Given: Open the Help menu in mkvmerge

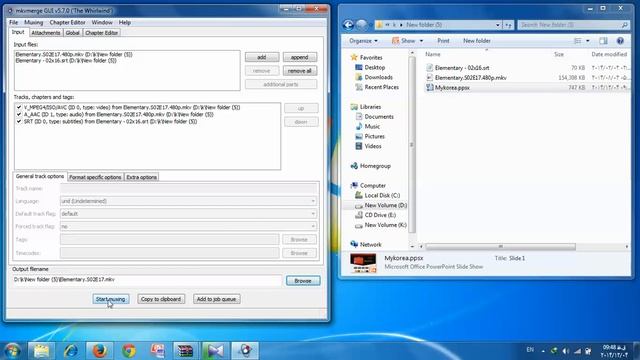Looking at the screenshot, I should [x=124, y=22].
